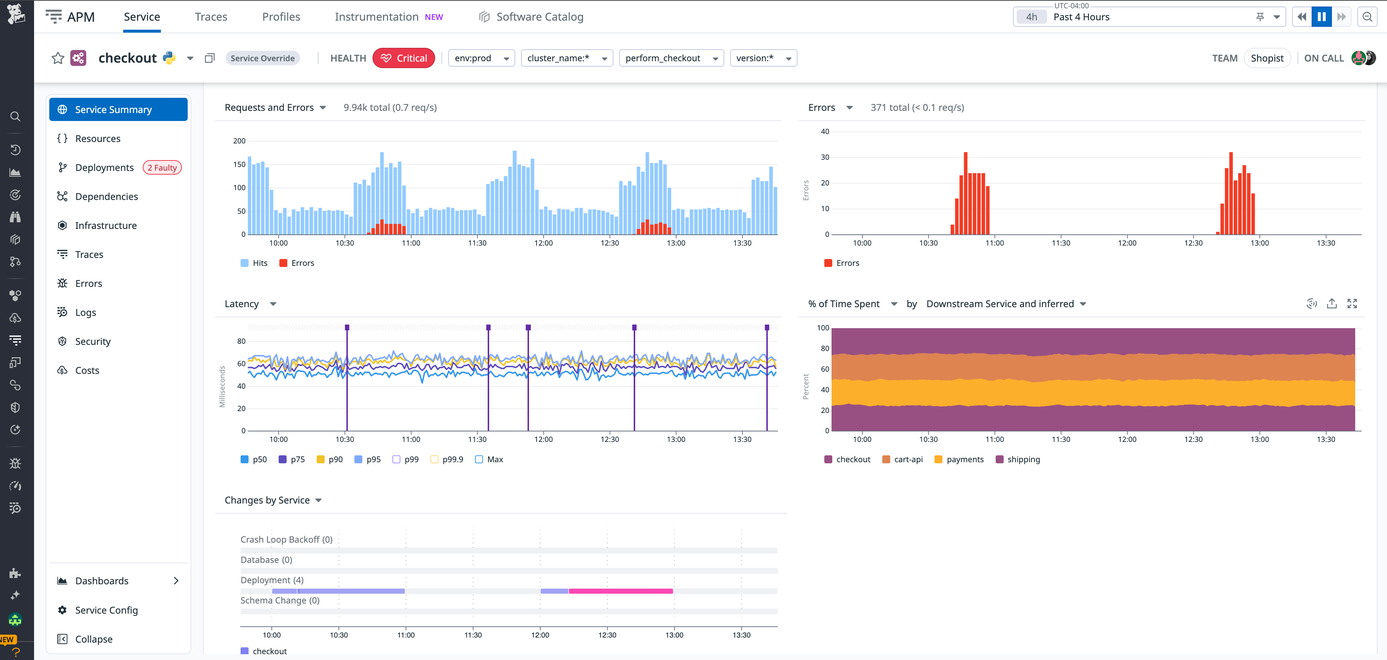Click payments color swatch in legend

point(938,460)
